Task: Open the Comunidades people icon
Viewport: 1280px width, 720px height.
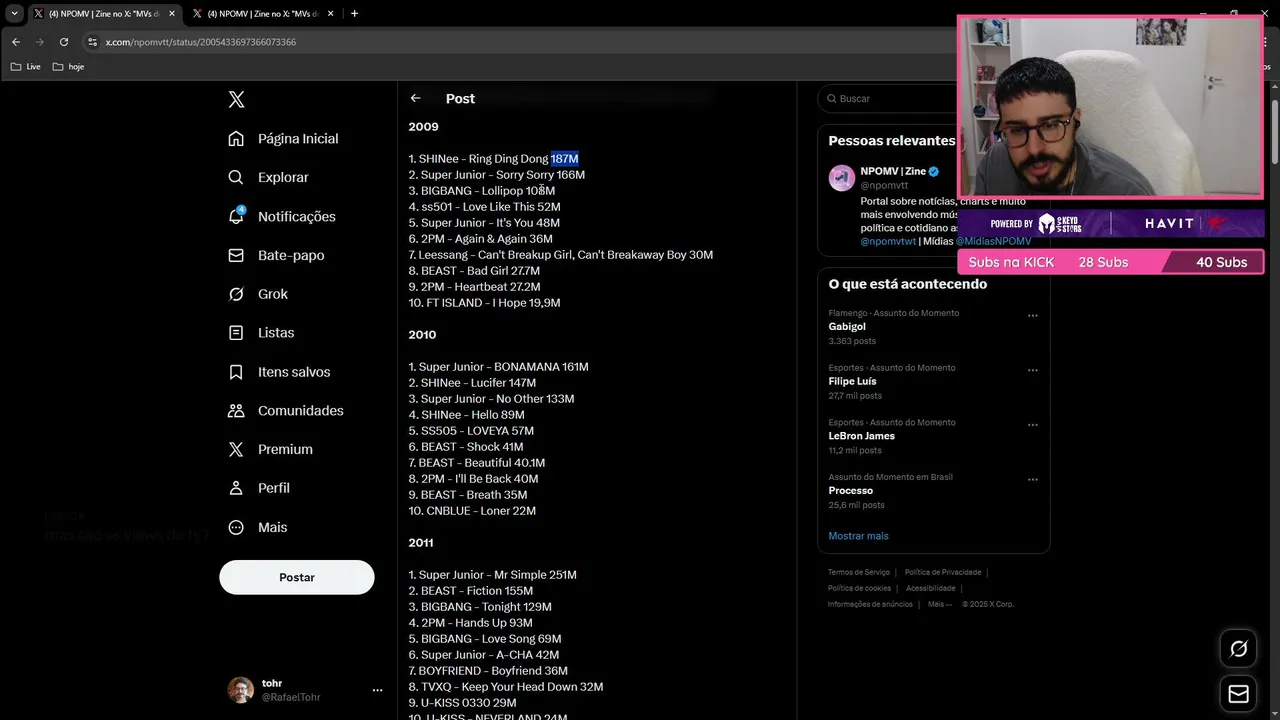Action: pos(236,410)
